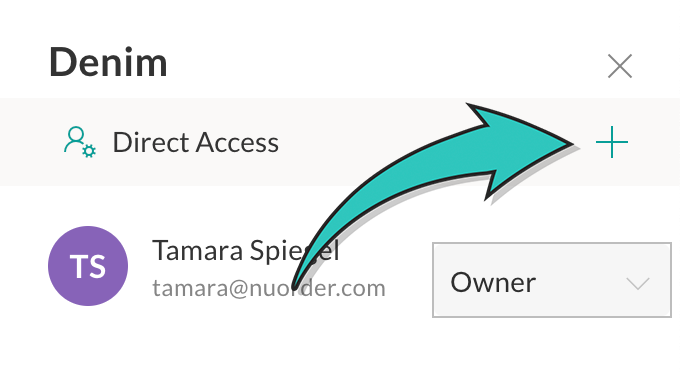Click the chevron arrow in Owner box
680x374 pixels.
pyautogui.click(x=638, y=283)
